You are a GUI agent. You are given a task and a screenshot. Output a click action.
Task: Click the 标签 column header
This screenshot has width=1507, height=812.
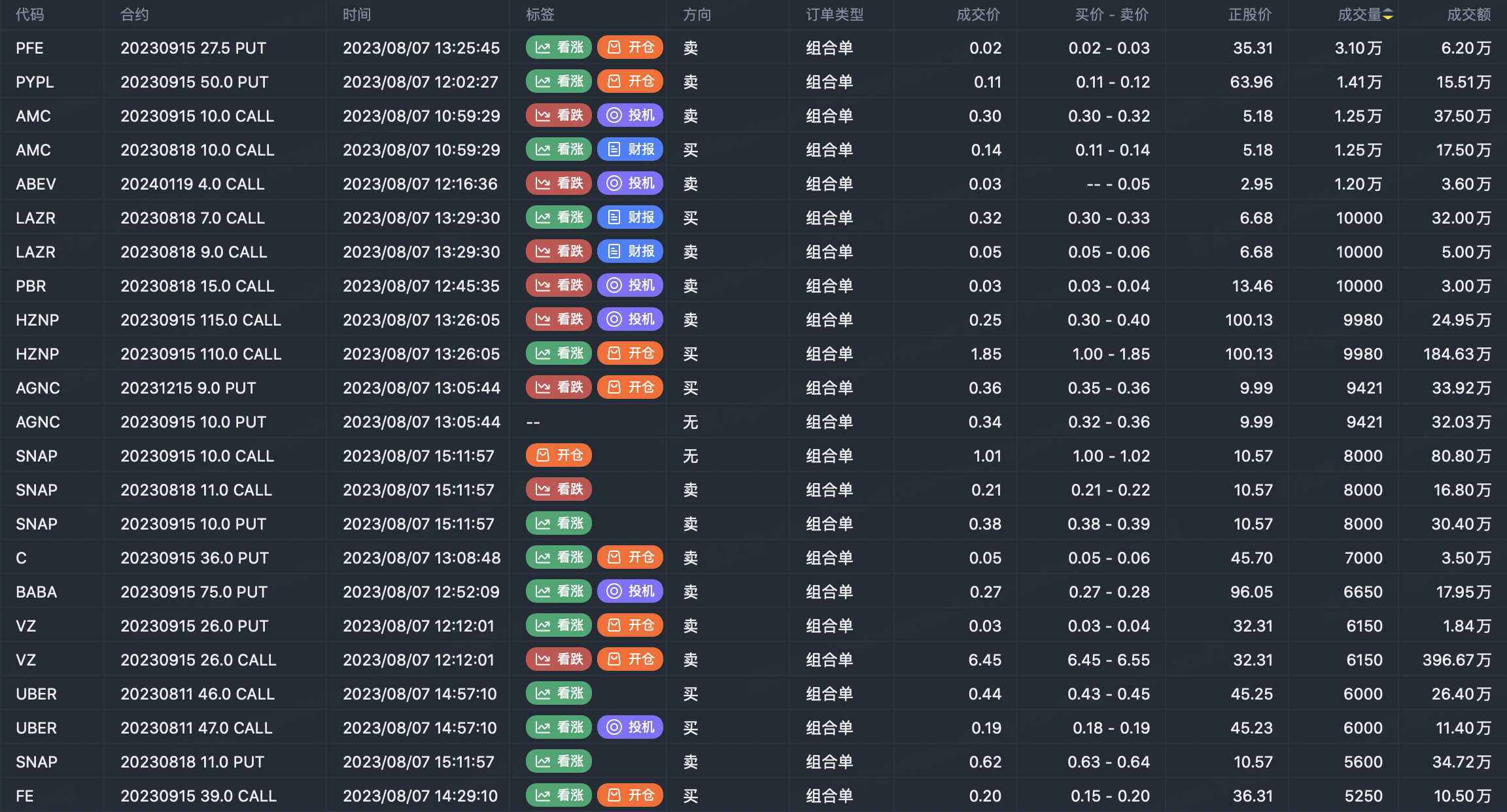[540, 14]
